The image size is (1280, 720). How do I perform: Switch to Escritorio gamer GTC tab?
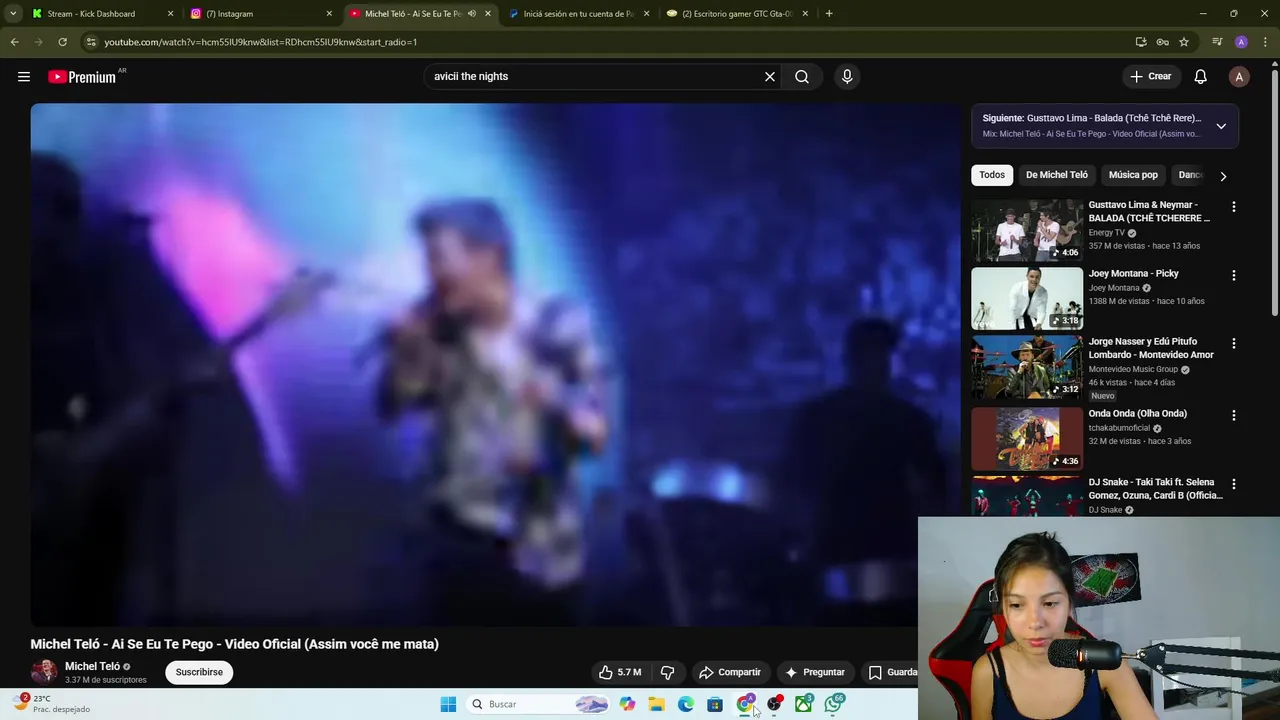(738, 14)
